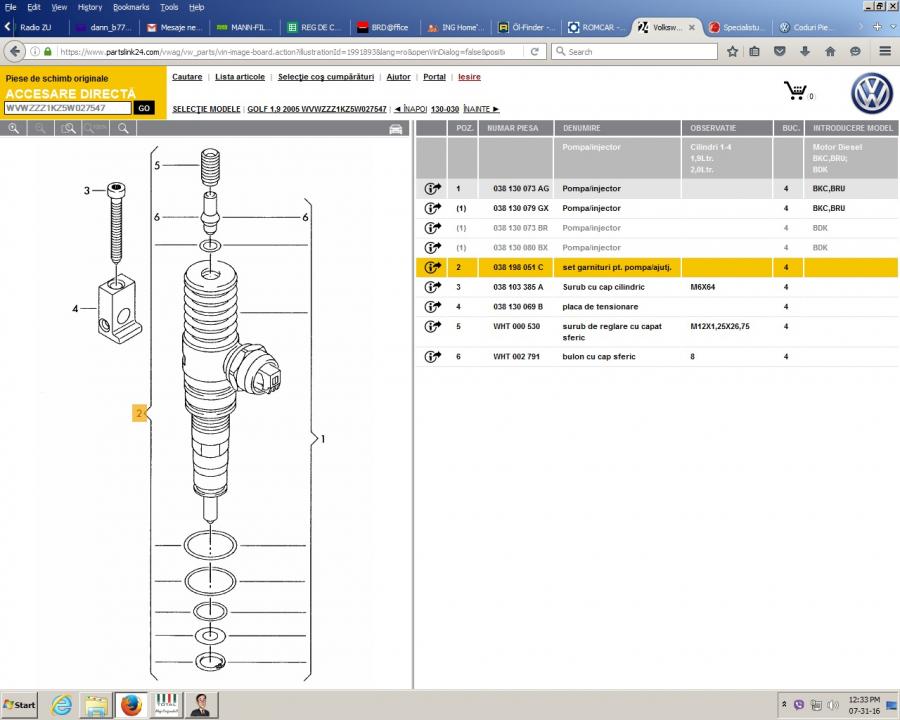
Task: Click the Lista articole link
Action: point(240,77)
